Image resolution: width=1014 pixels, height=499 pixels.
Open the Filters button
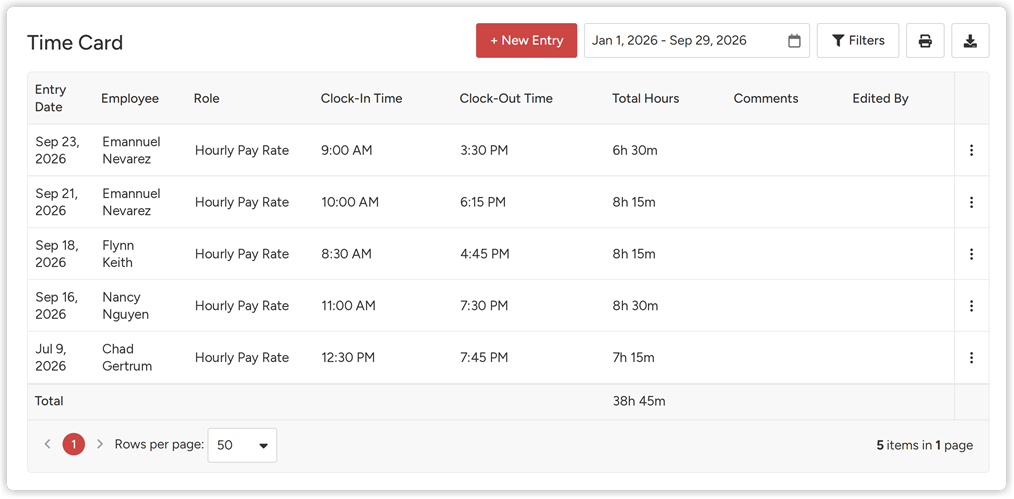(858, 41)
